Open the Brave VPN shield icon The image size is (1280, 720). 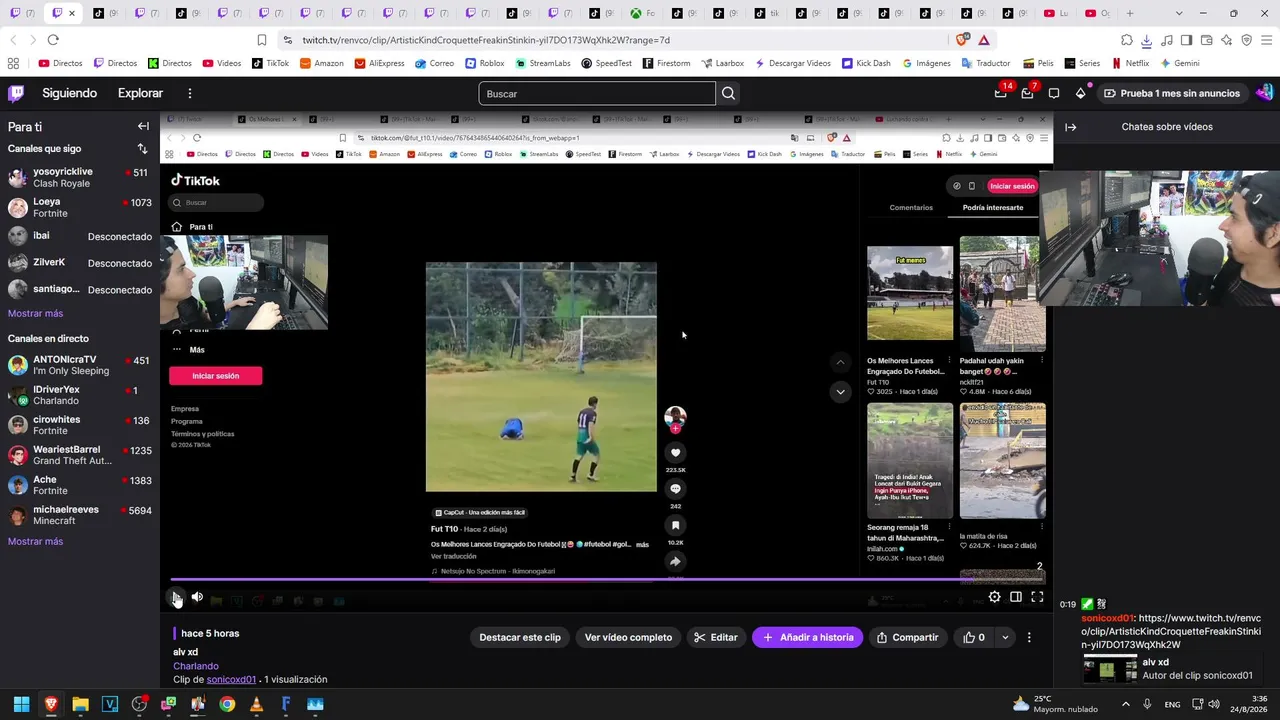tap(1247, 40)
